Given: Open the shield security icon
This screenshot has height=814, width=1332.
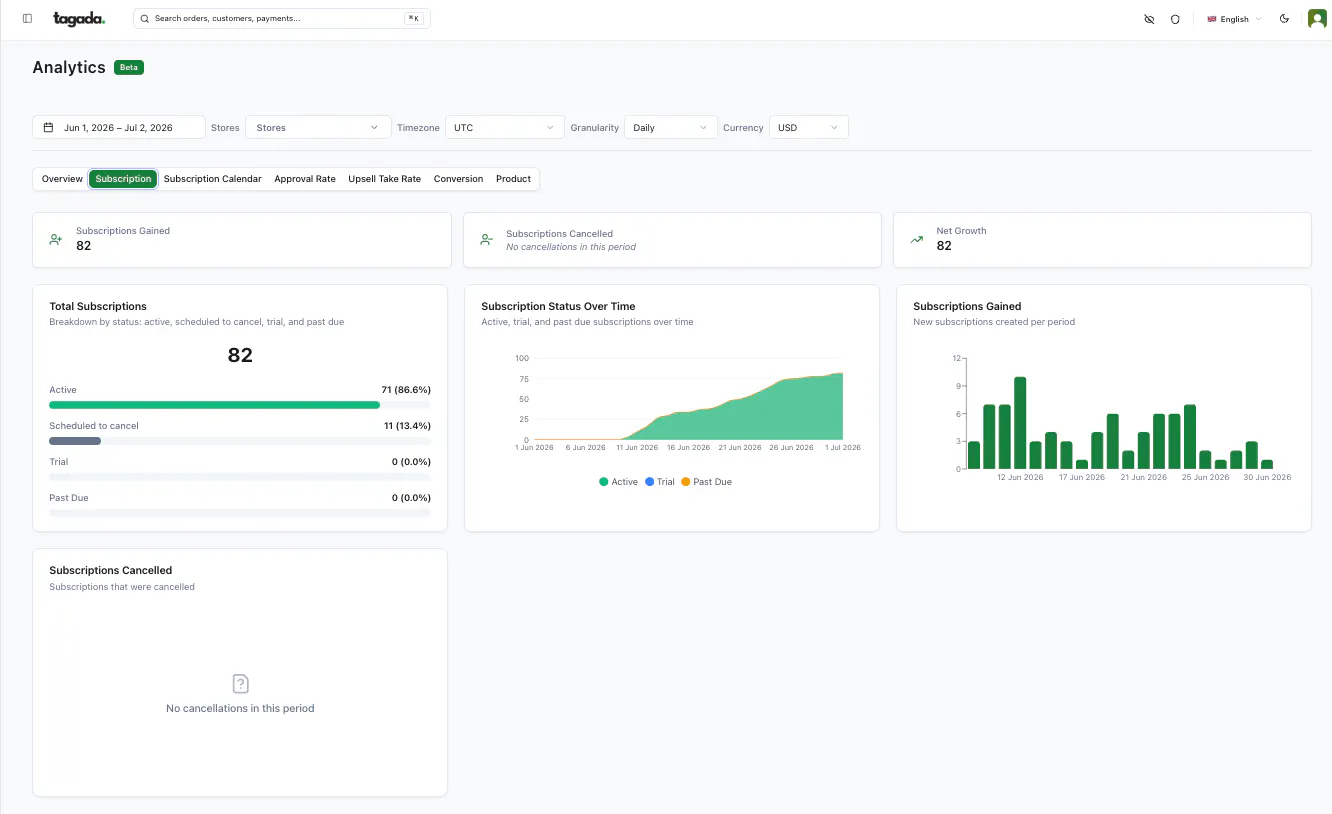Looking at the screenshot, I should click(x=1175, y=19).
